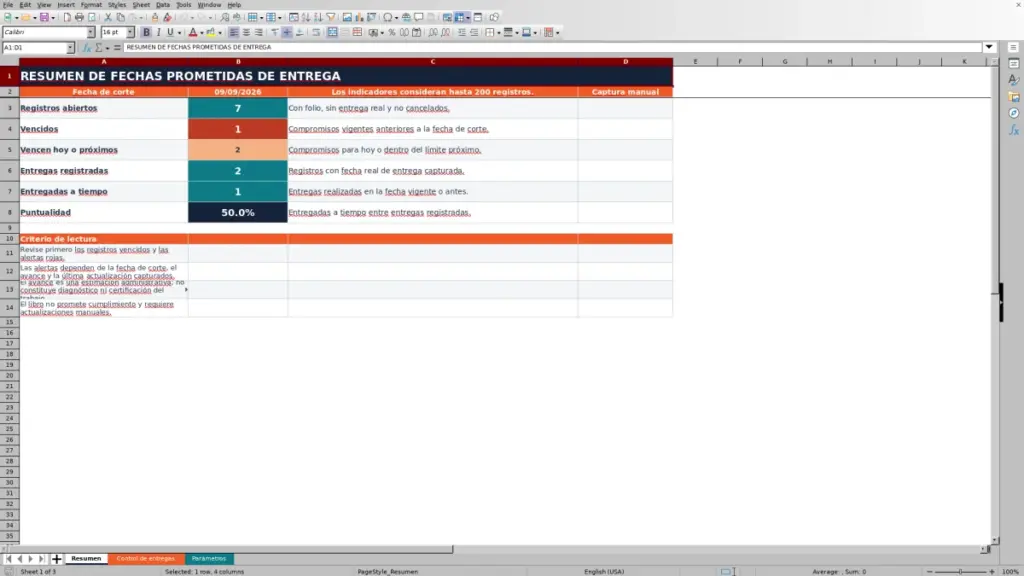Toggle Align Right
This screenshot has width=1024, height=576.
pos(259,33)
